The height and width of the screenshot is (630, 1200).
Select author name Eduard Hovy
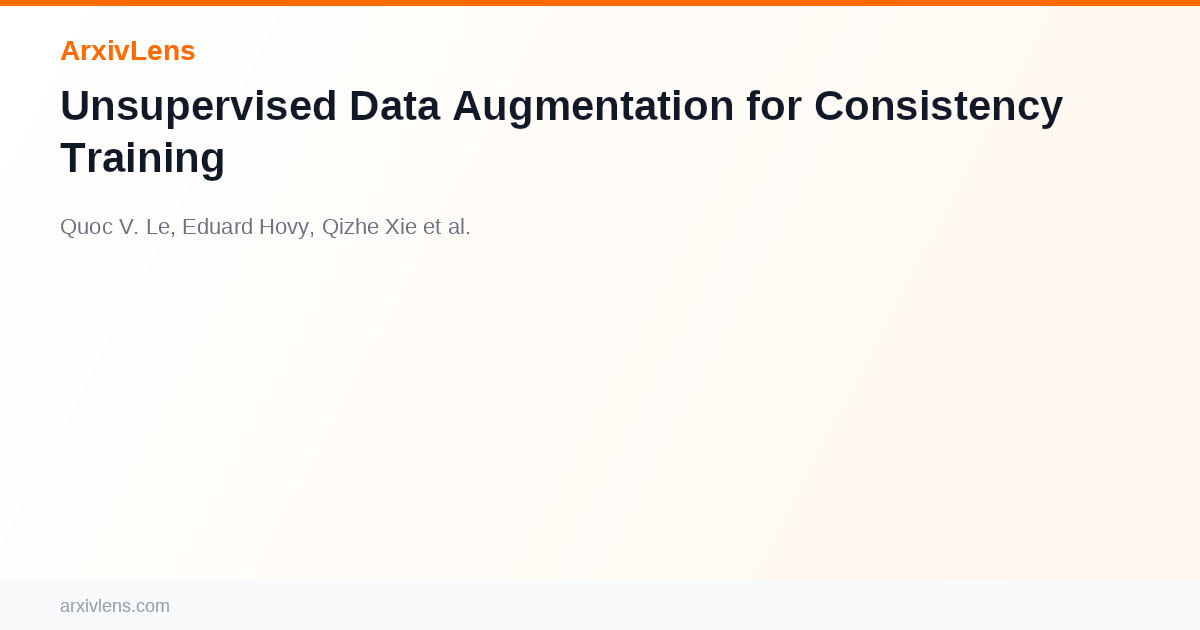point(247,227)
